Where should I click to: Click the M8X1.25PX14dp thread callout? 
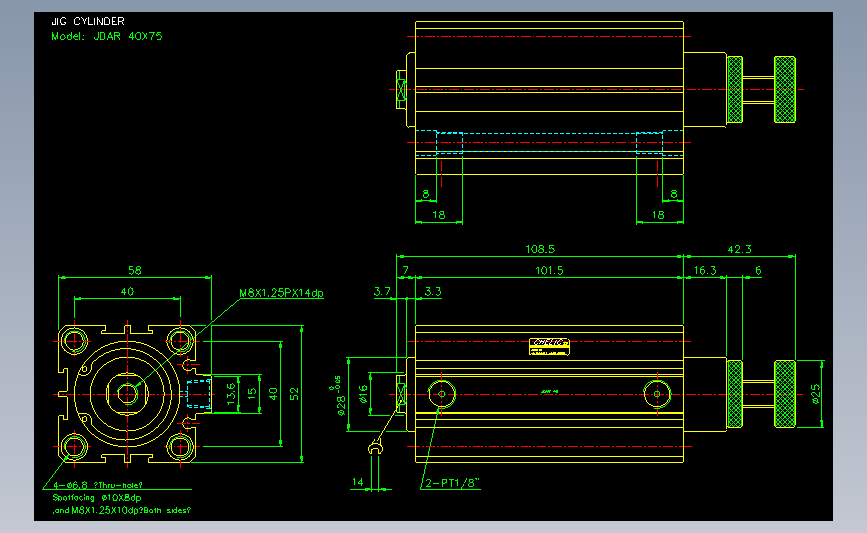click(281, 293)
